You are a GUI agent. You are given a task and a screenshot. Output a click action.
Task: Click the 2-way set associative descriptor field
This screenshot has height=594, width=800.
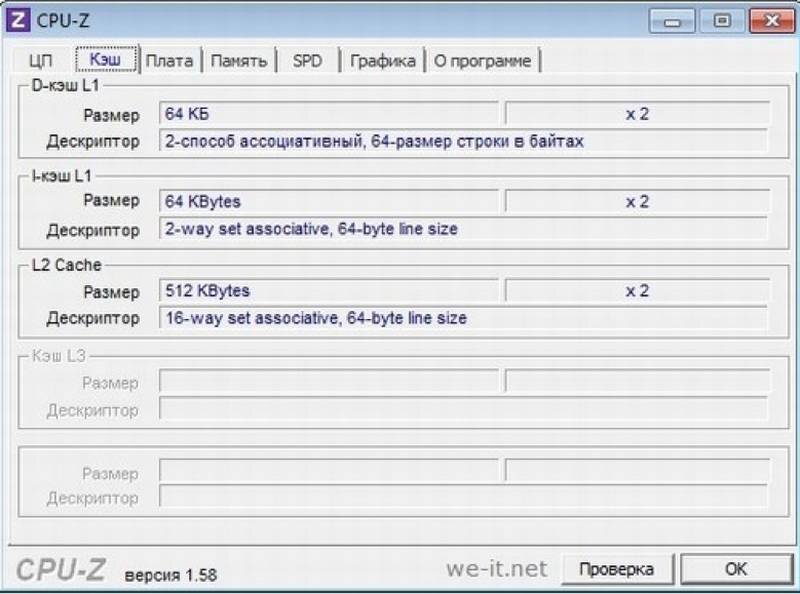[463, 229]
